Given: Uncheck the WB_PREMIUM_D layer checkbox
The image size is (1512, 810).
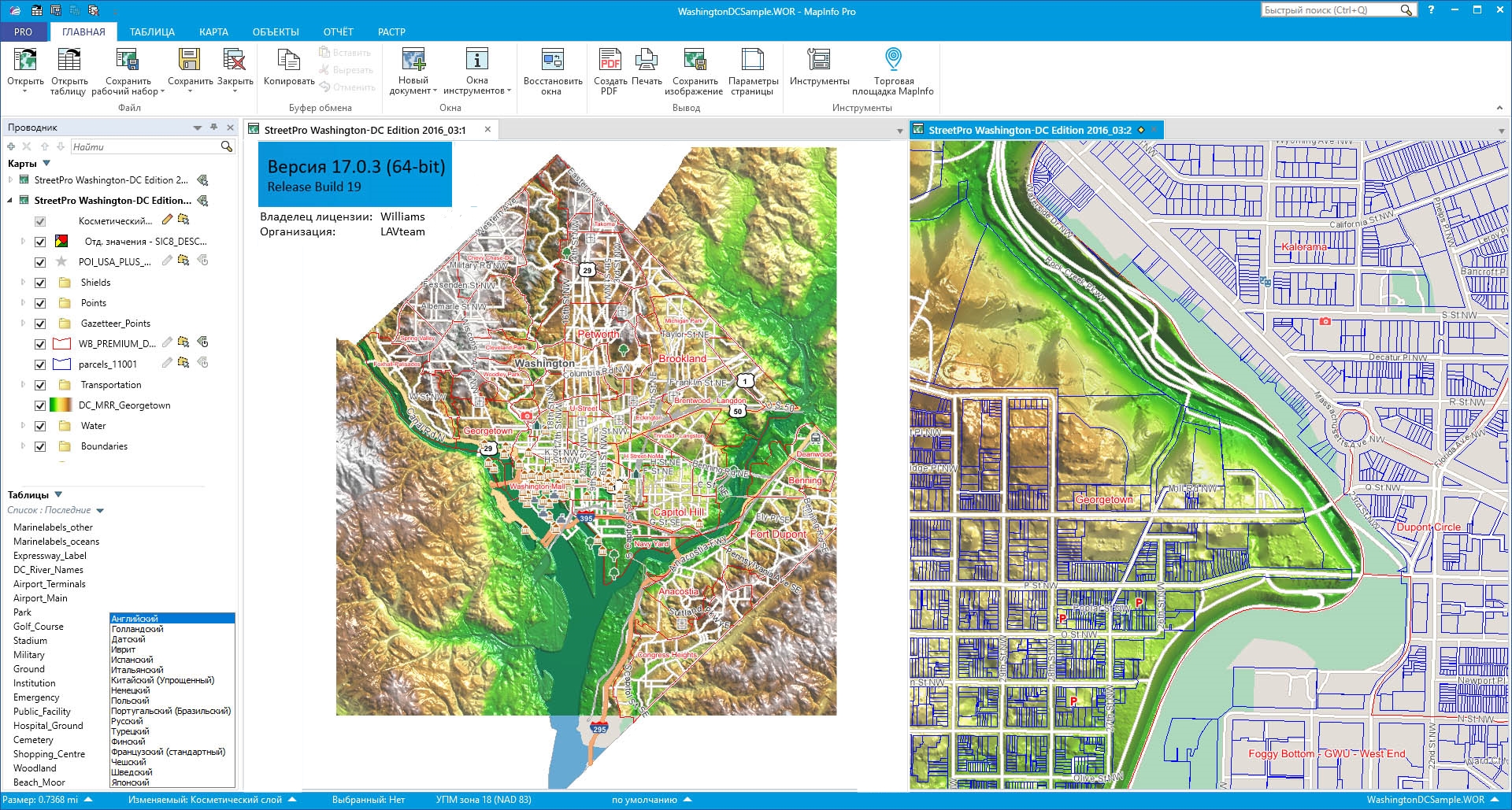Looking at the screenshot, I should coord(40,344).
